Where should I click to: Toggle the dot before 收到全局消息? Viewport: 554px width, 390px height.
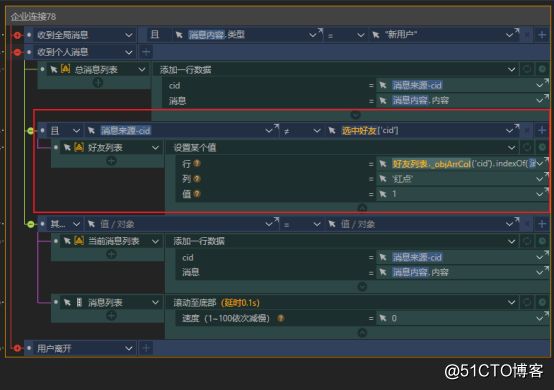click(29, 35)
